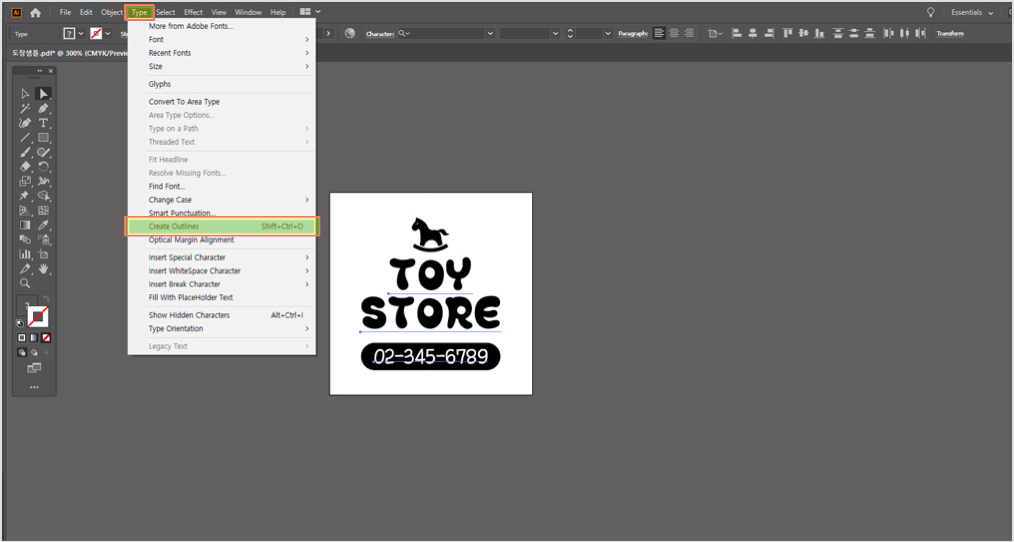
Task: Click the Paragraph label link
Action: [x=632, y=34]
